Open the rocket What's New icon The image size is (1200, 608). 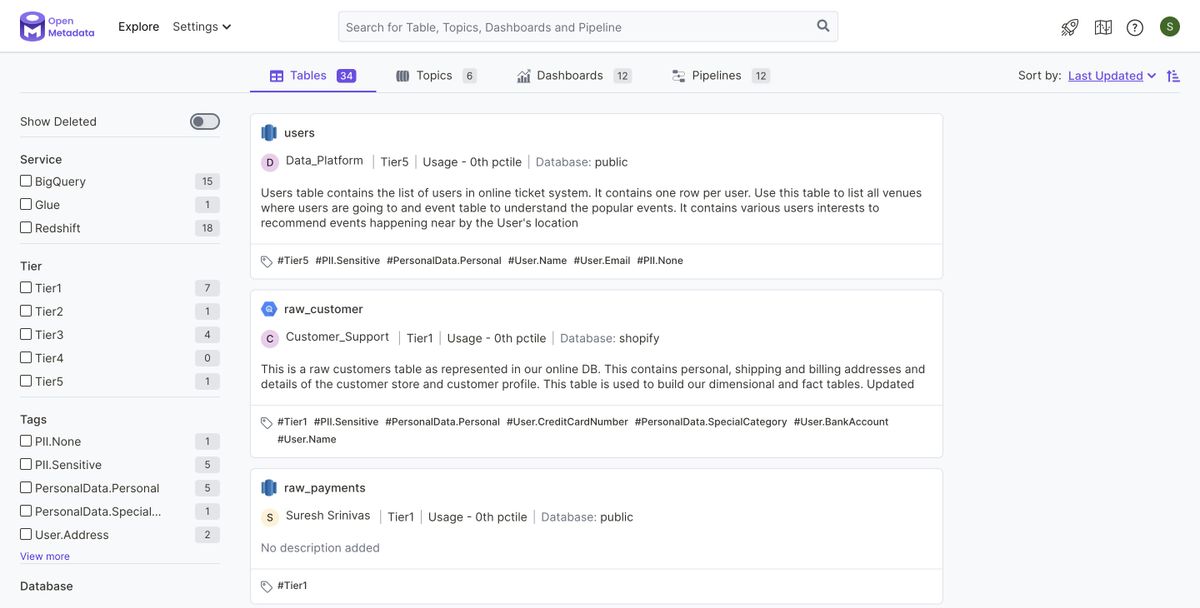point(1070,27)
